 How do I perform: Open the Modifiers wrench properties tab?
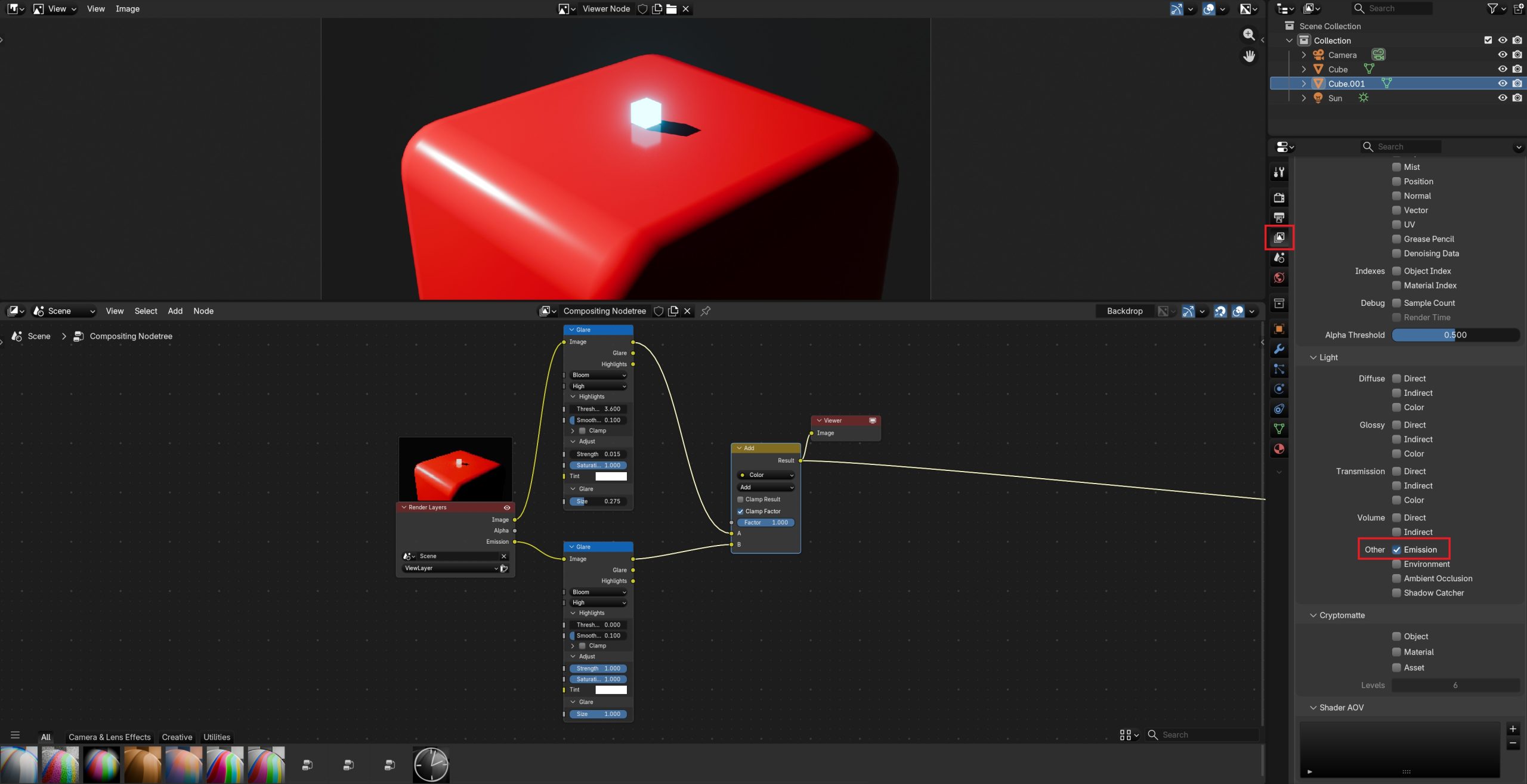[x=1279, y=349]
